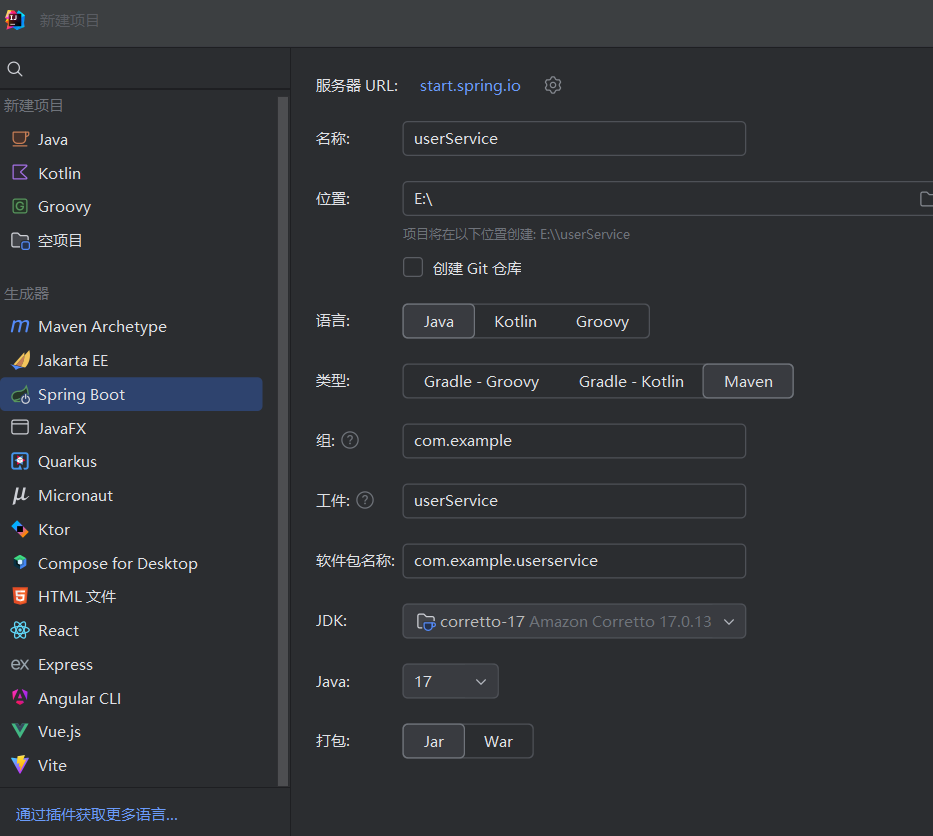Screen dimensions: 933x836
Task: Click the JavaFX window icon
Action: tap(20, 427)
